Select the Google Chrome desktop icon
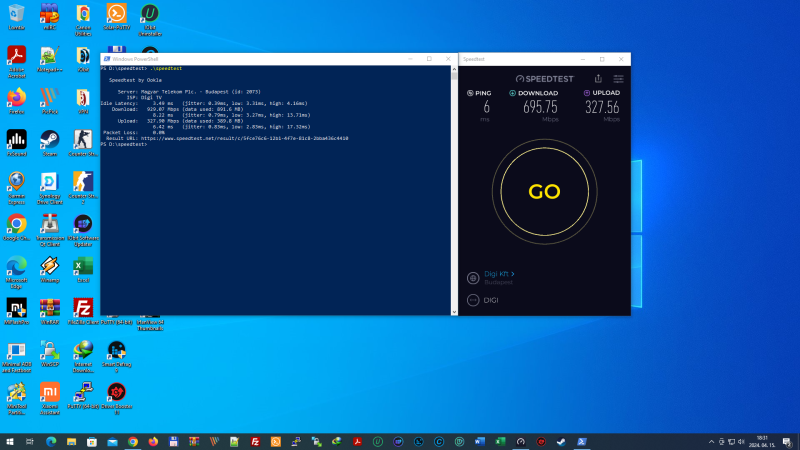 [16, 227]
